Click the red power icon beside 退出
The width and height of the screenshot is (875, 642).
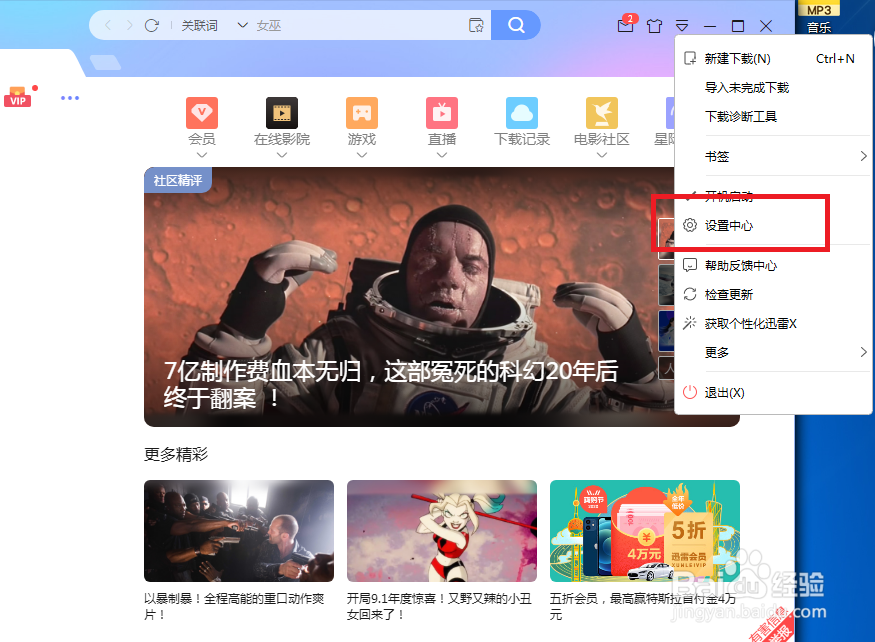coord(690,392)
